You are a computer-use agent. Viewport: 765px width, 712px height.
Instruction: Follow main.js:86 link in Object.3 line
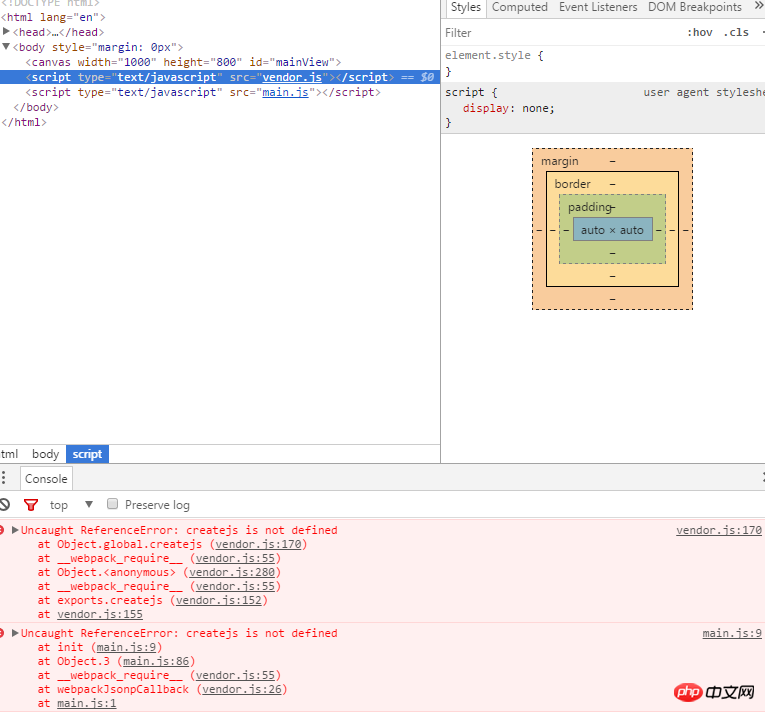click(156, 661)
